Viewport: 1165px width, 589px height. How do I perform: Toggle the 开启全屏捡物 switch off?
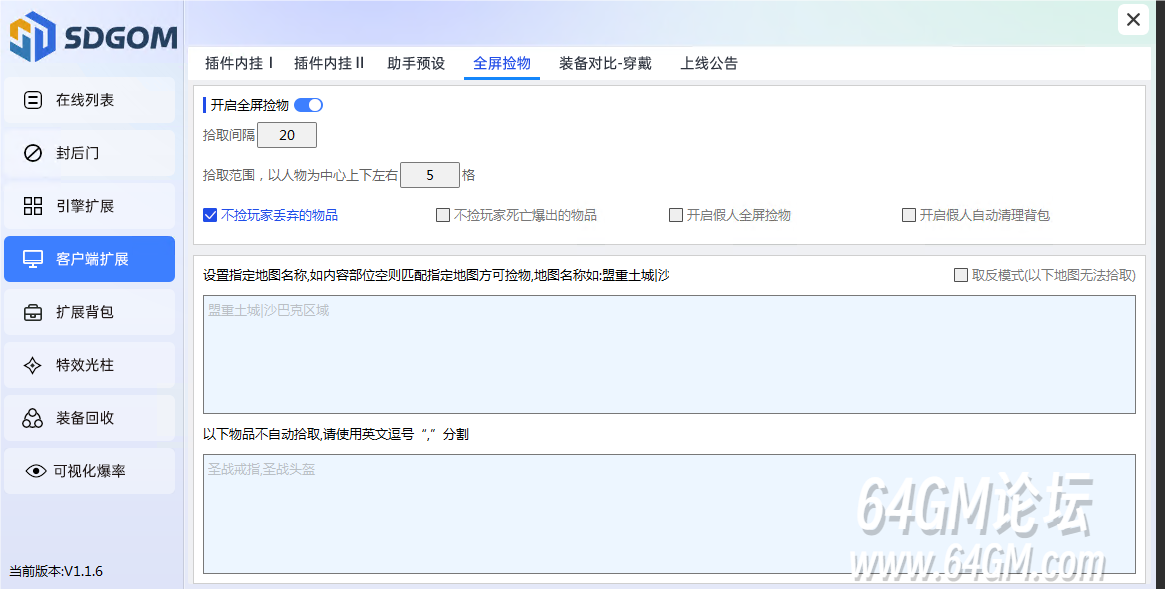point(308,105)
